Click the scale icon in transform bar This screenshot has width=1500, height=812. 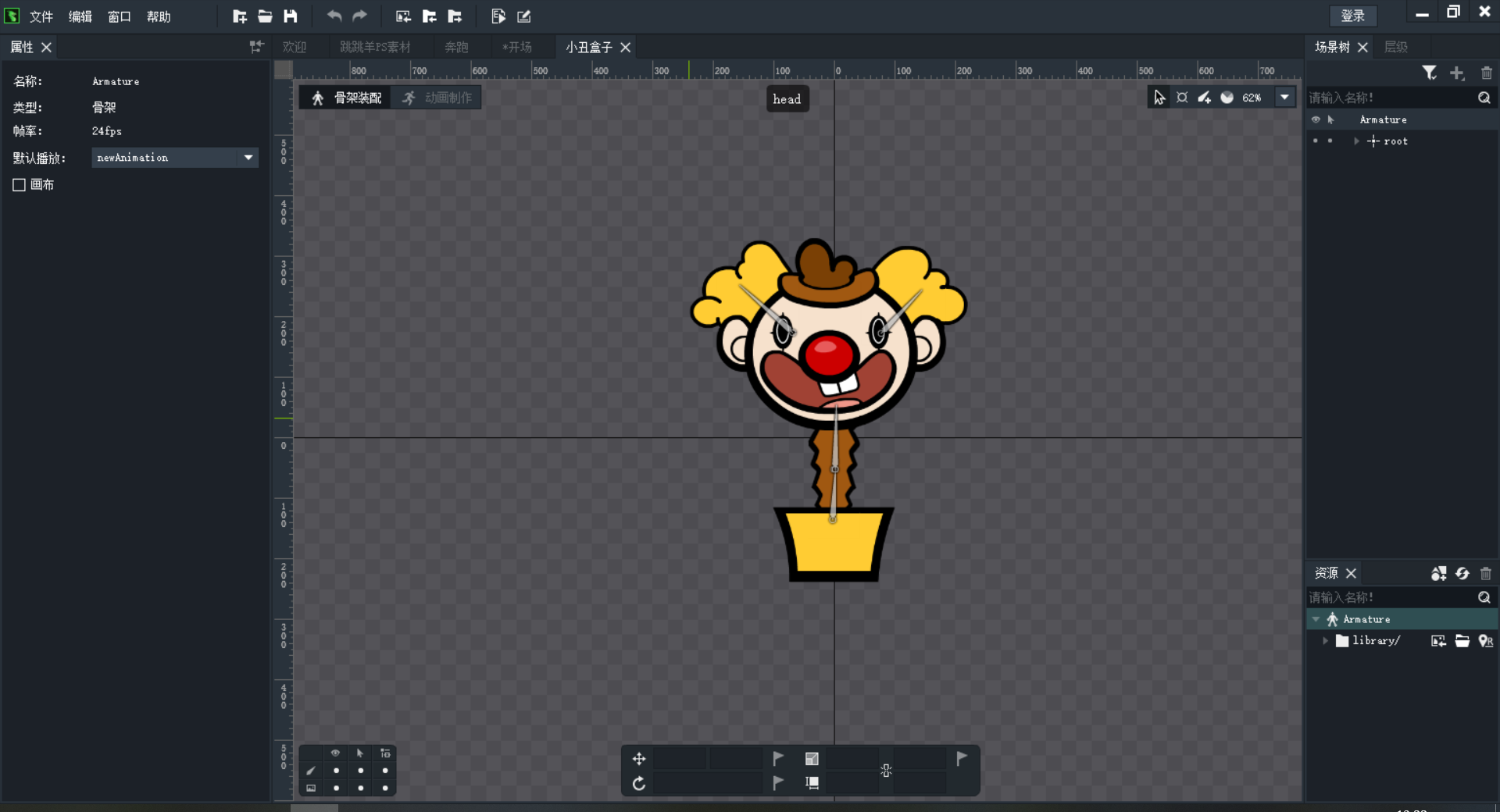coord(812,759)
